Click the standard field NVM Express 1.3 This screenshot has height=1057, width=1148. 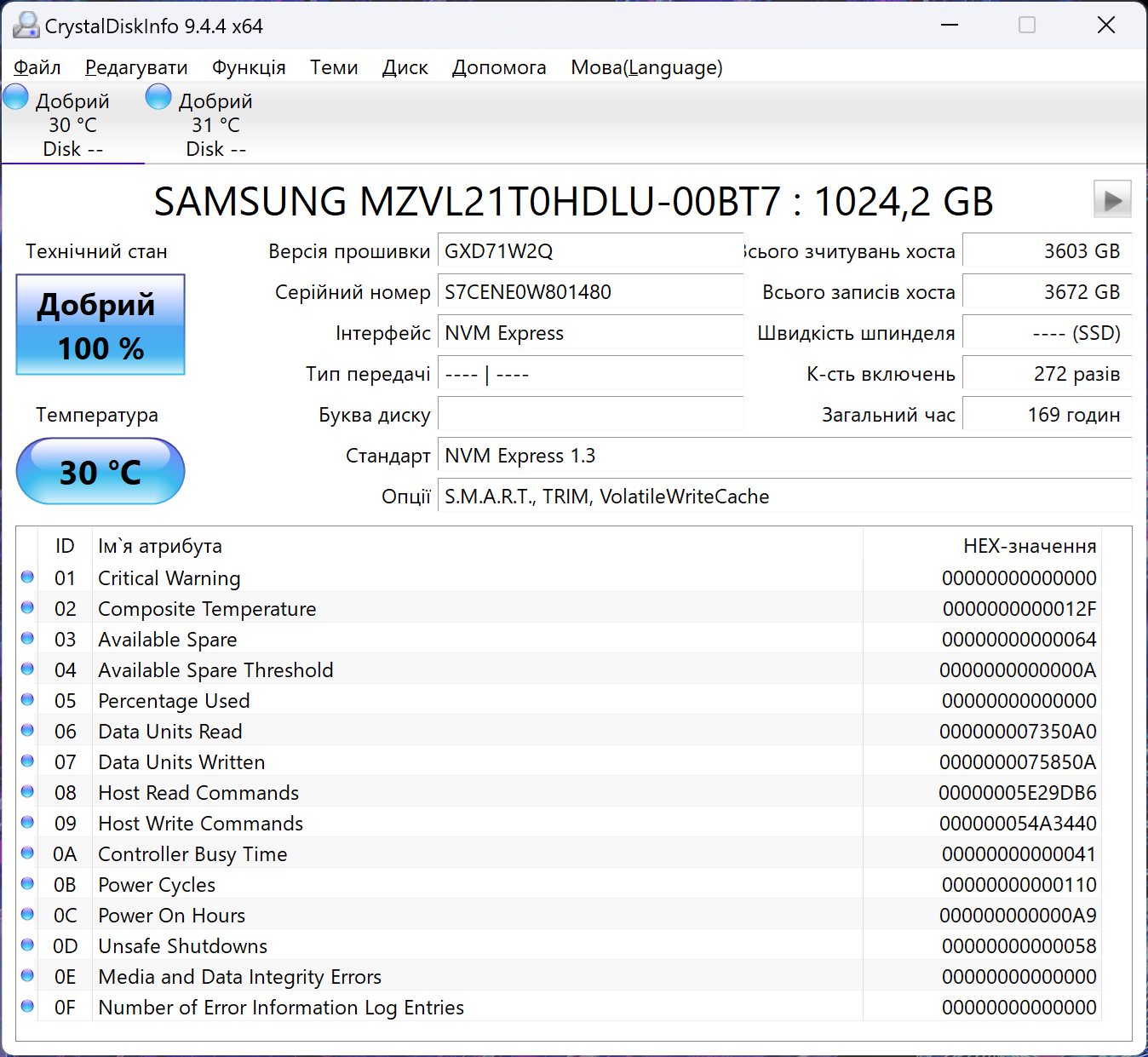(x=785, y=456)
